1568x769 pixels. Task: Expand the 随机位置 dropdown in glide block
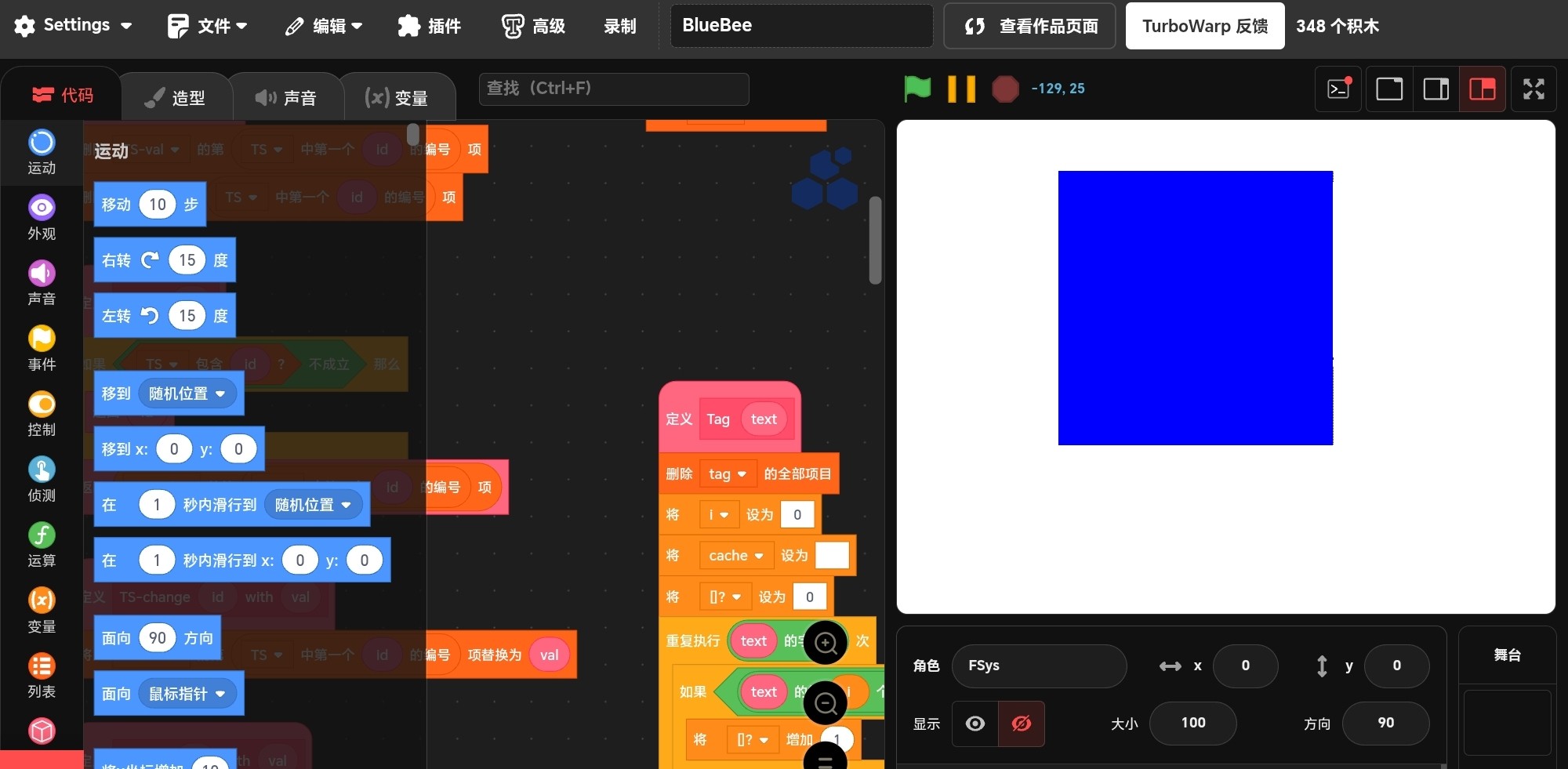click(312, 505)
